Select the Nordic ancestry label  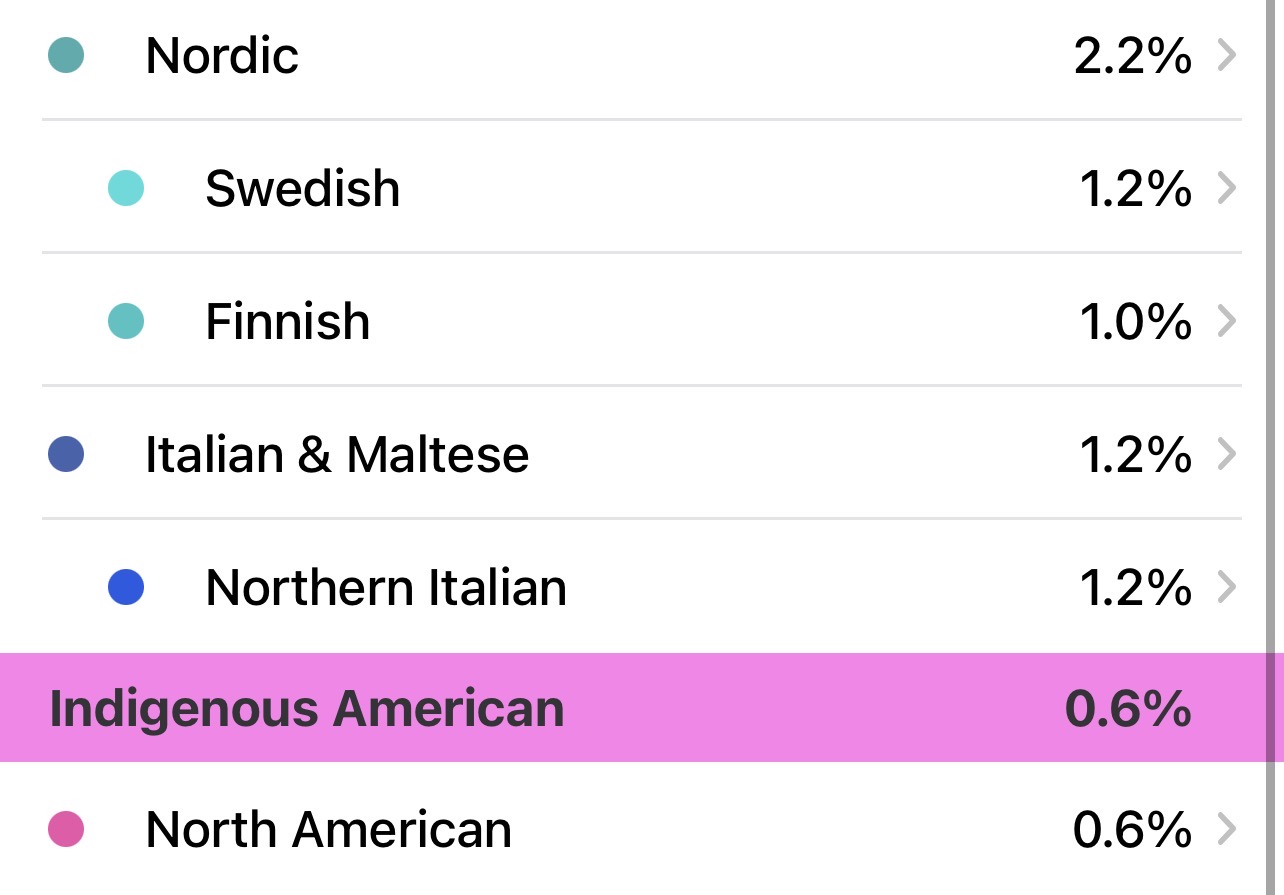pos(222,55)
